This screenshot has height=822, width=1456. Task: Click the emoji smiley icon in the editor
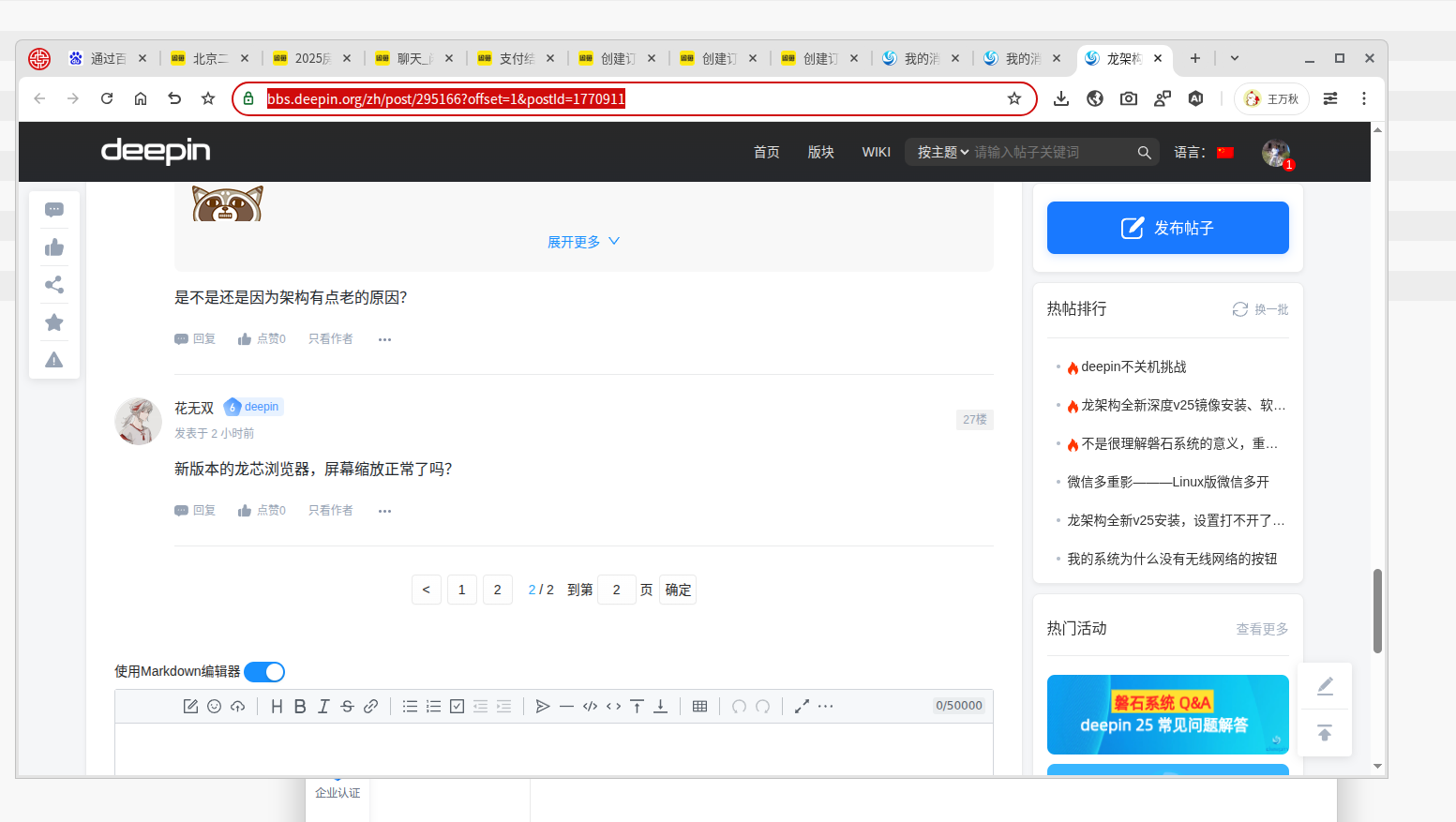point(214,707)
